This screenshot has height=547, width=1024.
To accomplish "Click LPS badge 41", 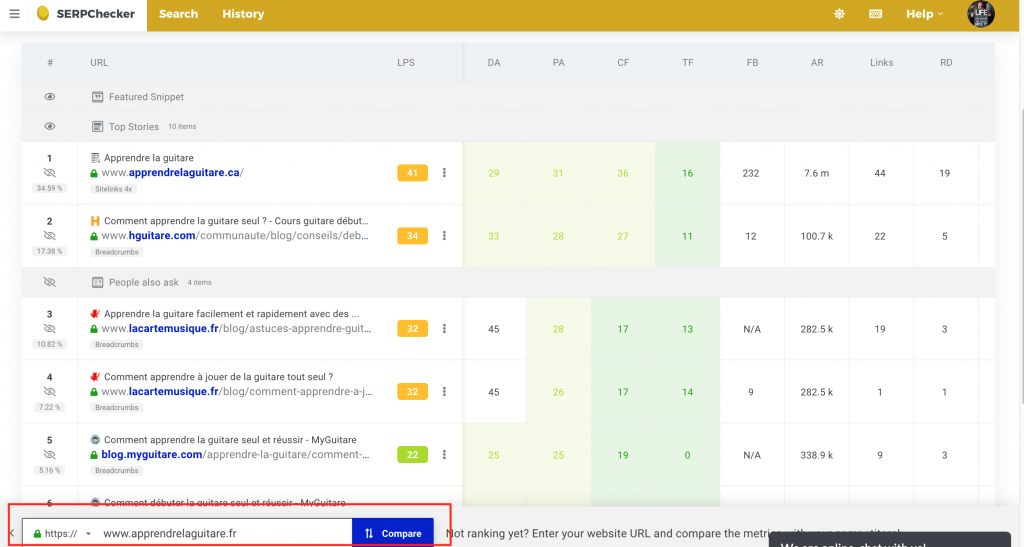I will pyautogui.click(x=412, y=173).
